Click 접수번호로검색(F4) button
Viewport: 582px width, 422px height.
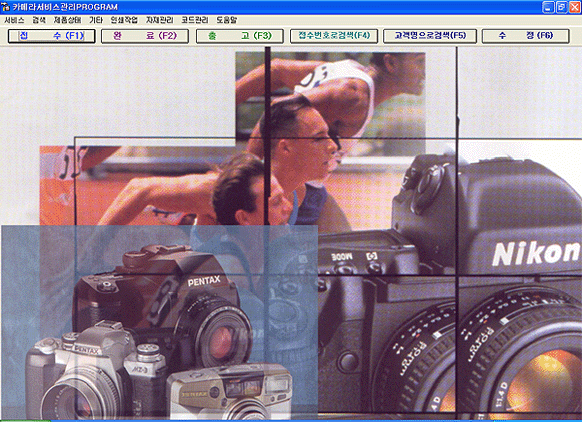[334, 36]
